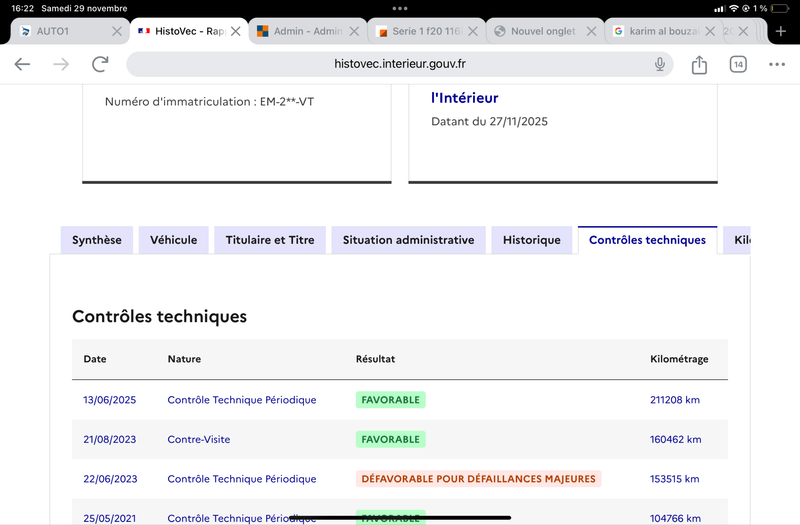Click the DÉFAVORABLE POUR DÉFAILLANCES MAJEURES badge
800x525 pixels.
click(x=478, y=479)
